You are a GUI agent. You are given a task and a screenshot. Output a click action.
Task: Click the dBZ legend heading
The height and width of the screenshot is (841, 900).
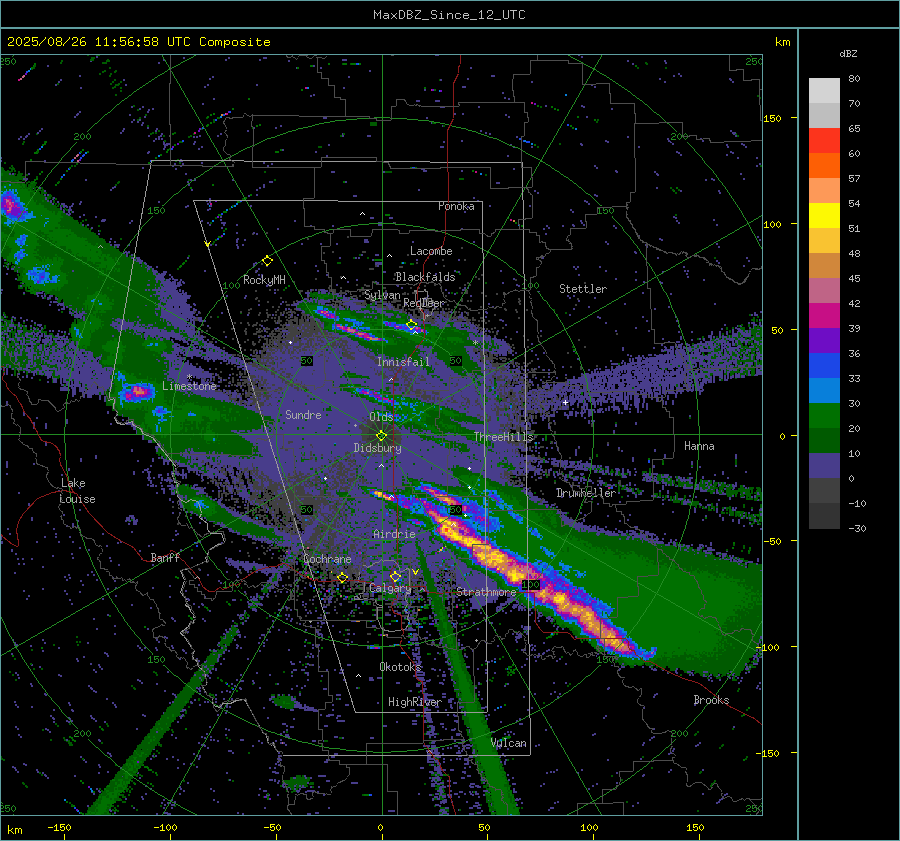point(848,53)
